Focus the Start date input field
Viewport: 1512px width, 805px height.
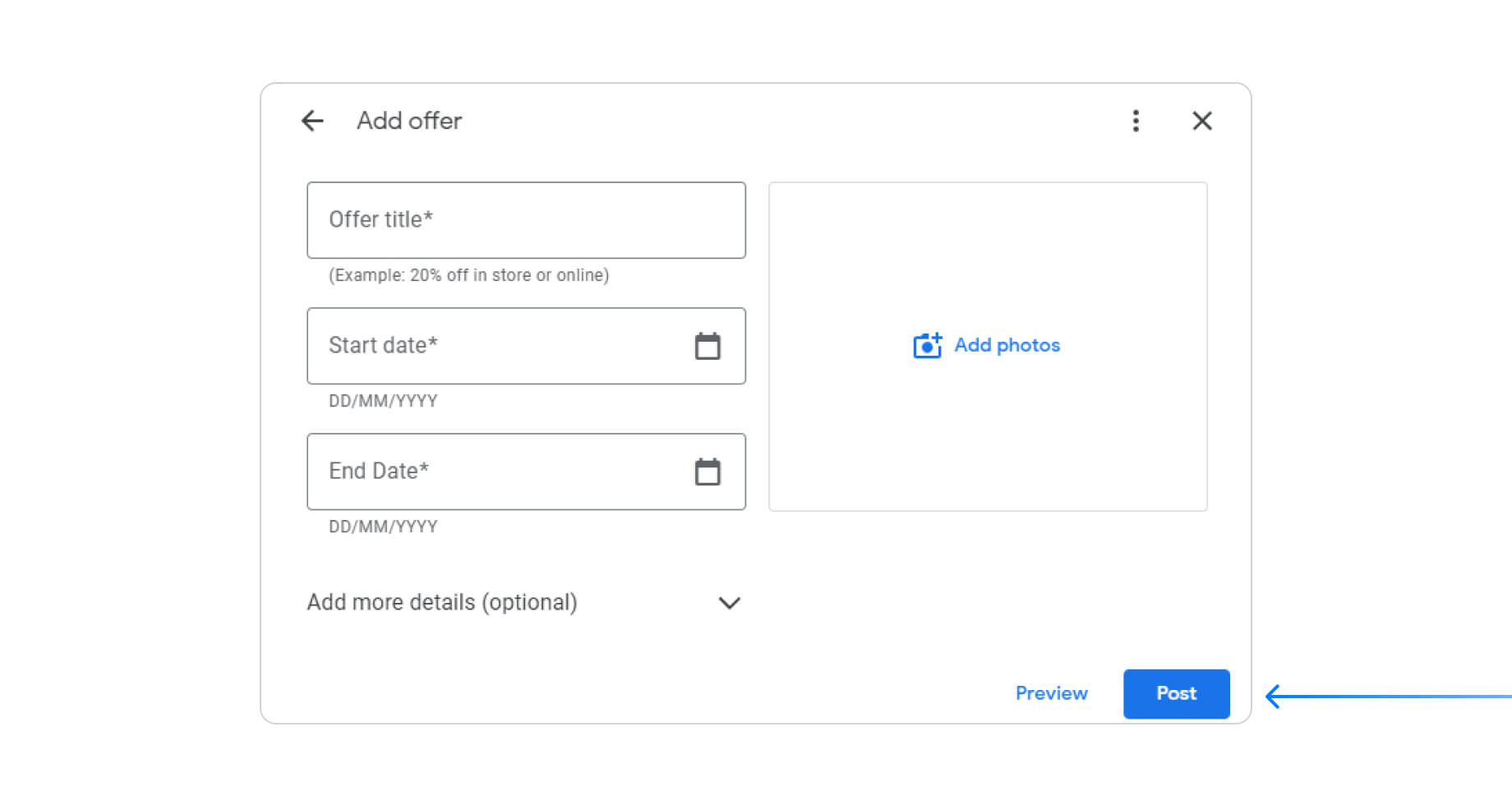(x=526, y=346)
